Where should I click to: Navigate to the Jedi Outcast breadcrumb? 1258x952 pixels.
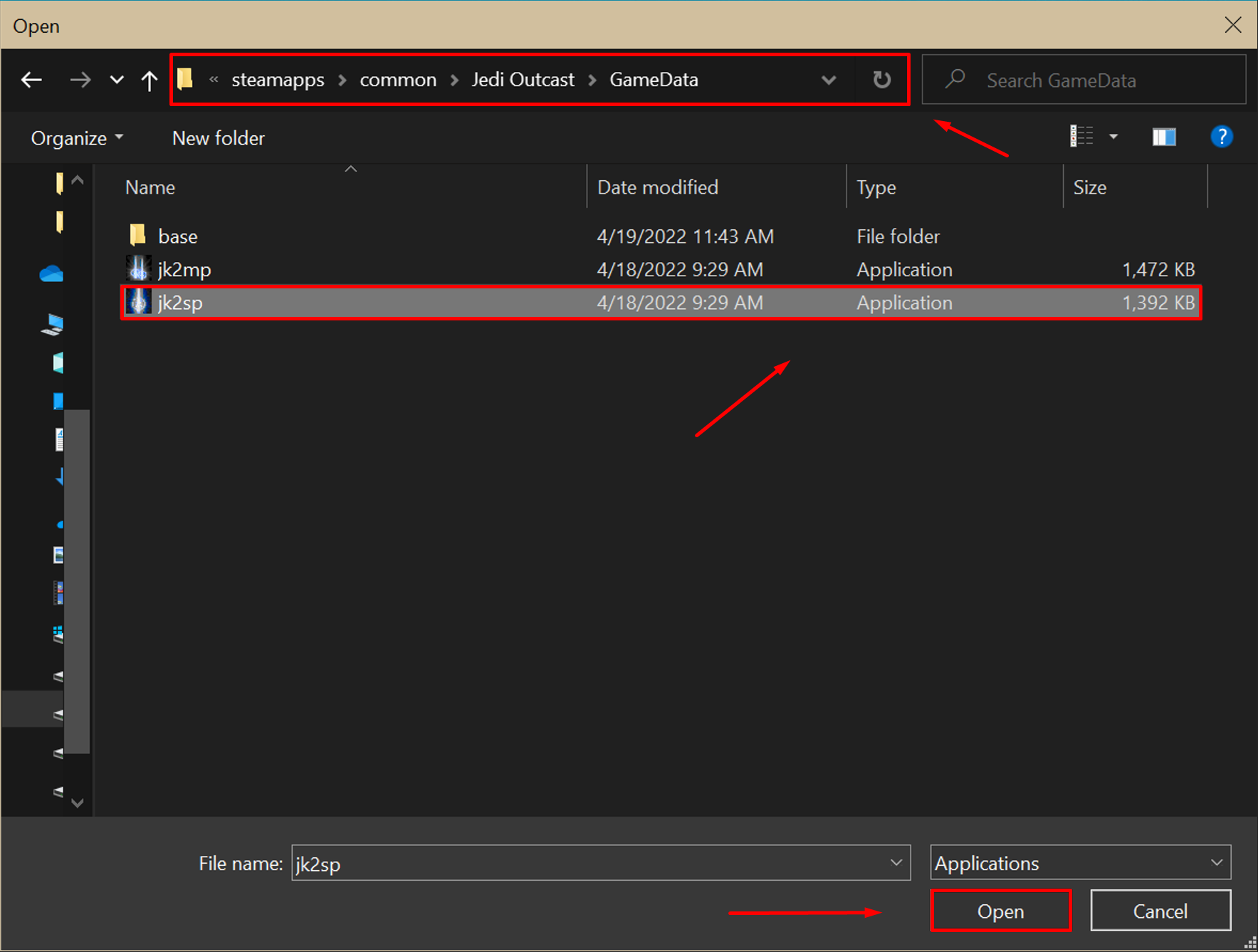(x=523, y=80)
